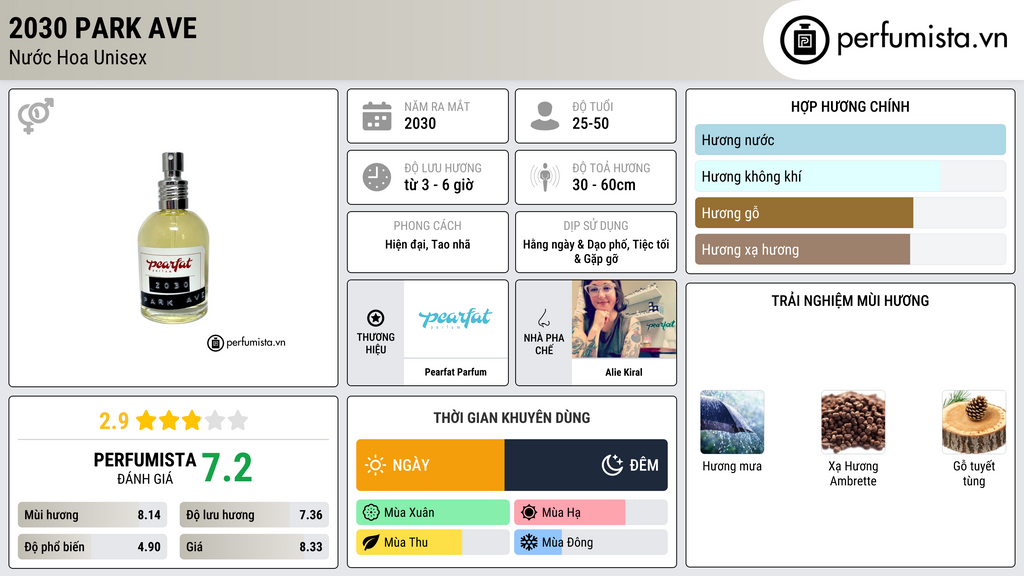Click the Giá 8.33 score bar
This screenshot has height=576, width=1024.
pyautogui.click(x=254, y=547)
